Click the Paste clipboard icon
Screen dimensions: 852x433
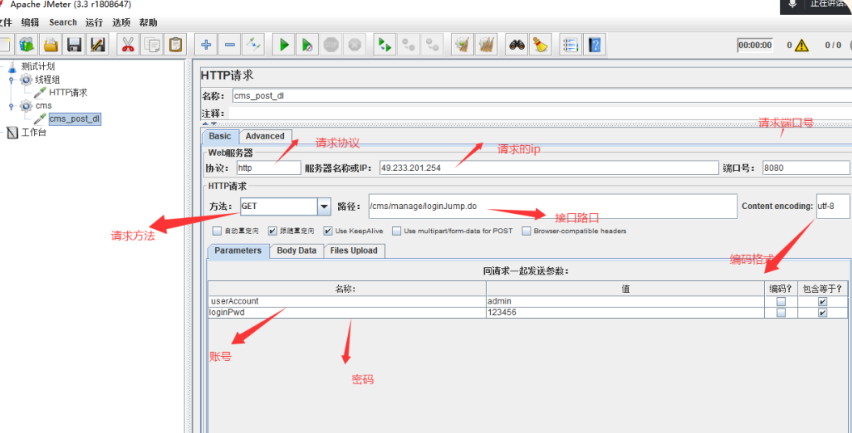pyautogui.click(x=175, y=45)
